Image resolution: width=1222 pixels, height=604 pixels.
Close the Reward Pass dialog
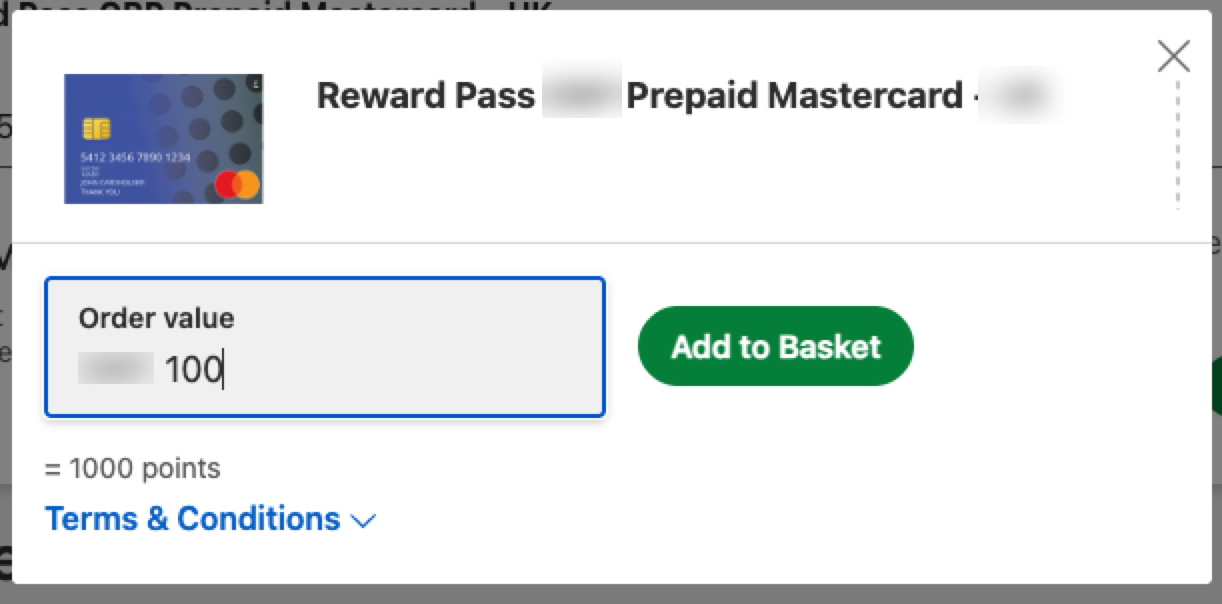point(1173,56)
